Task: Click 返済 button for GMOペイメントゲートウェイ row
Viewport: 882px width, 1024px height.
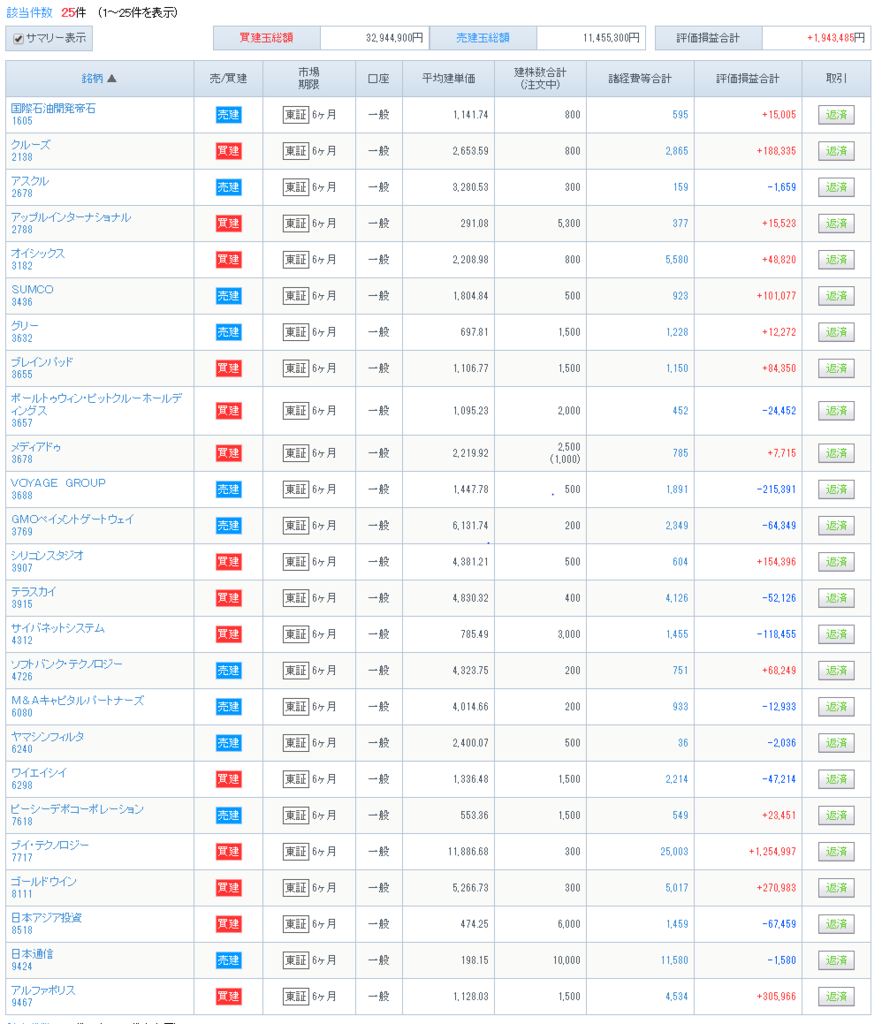Action: pyautogui.click(x=836, y=526)
